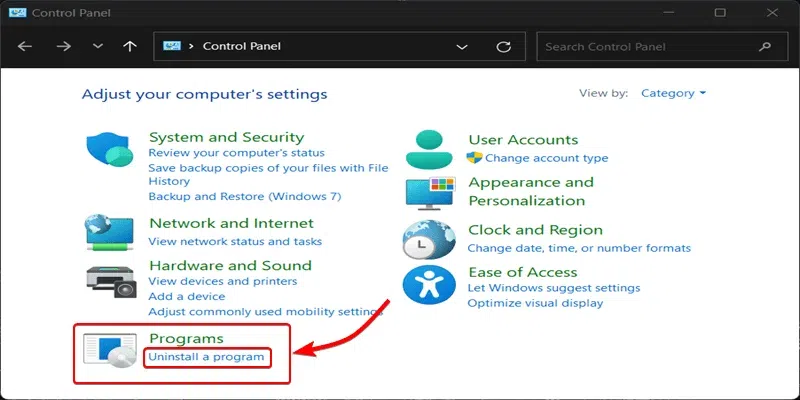The width and height of the screenshot is (800, 400).
Task: Go up one folder level with Up arrow
Action: click(129, 46)
